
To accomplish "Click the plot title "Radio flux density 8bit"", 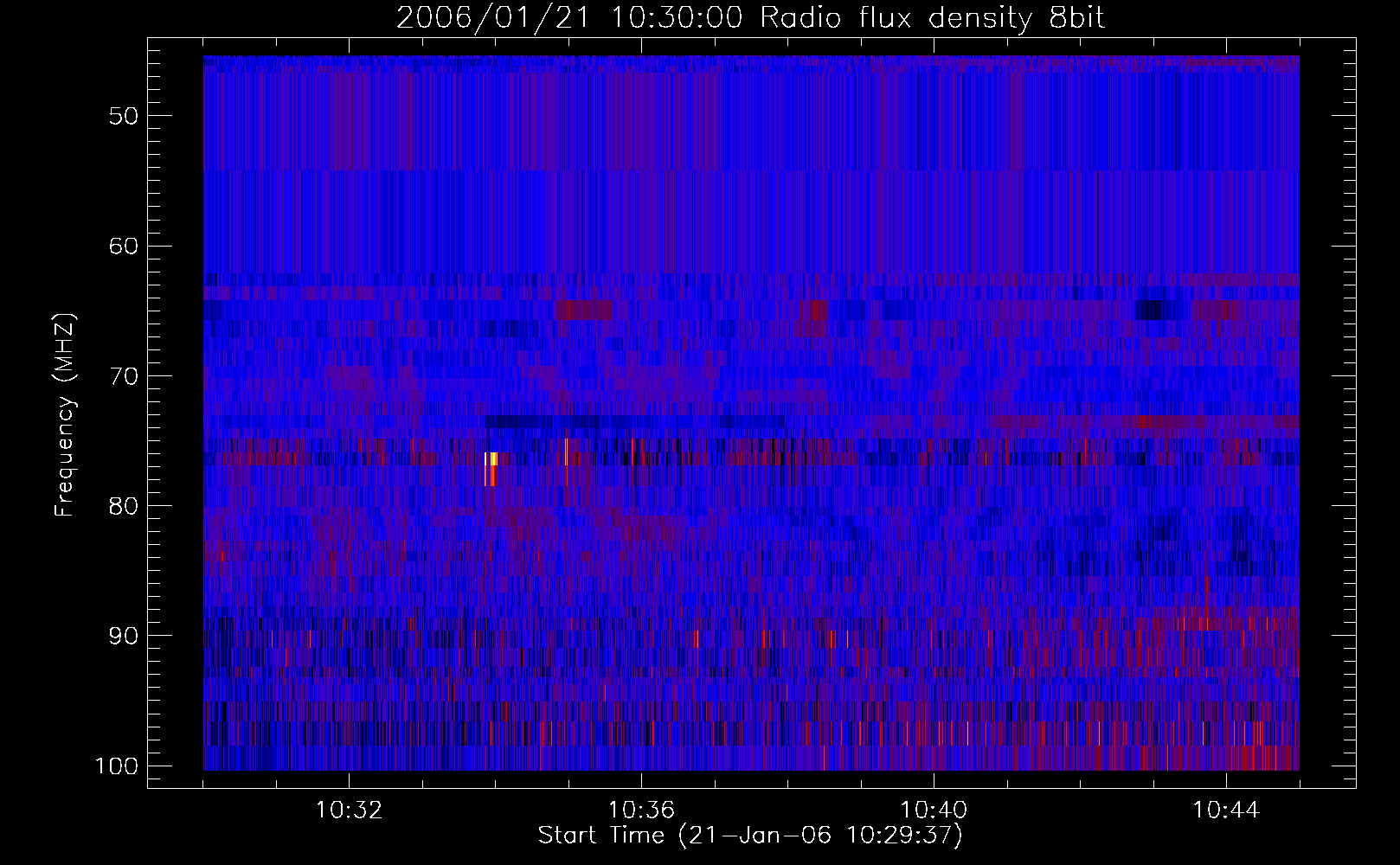I will 932,18.
